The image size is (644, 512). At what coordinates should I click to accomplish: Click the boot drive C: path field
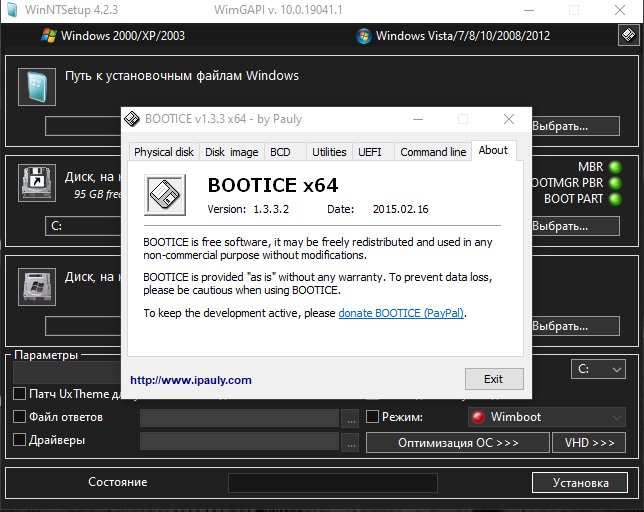click(x=83, y=226)
